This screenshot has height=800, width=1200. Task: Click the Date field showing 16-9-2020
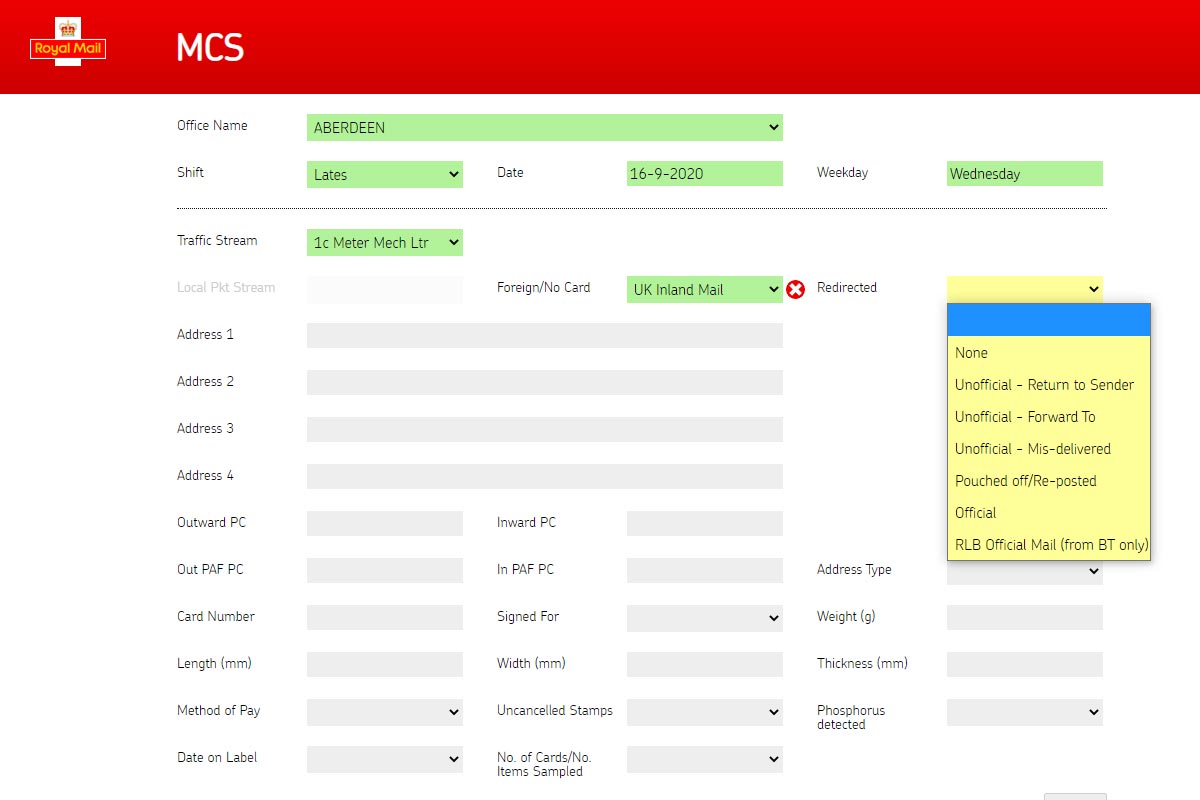click(704, 174)
